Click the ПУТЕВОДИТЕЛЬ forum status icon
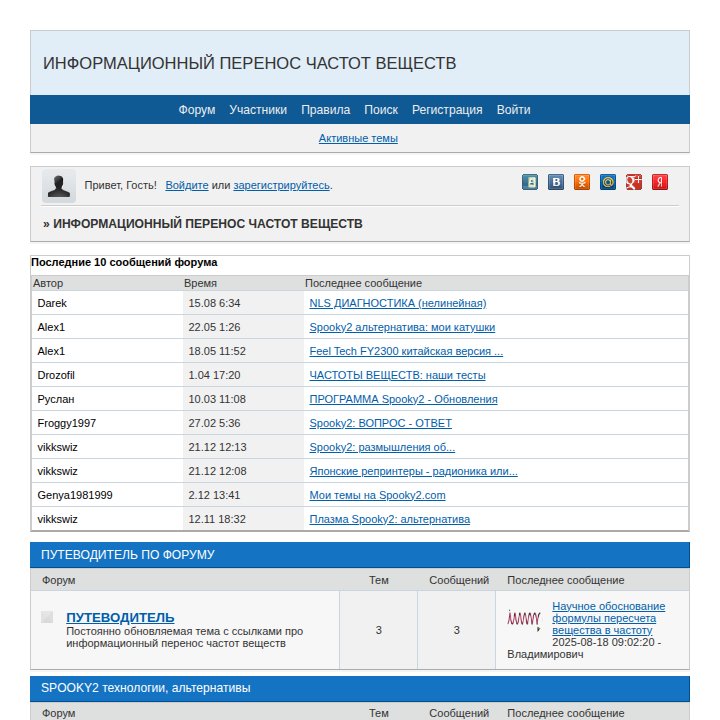Viewport: 720px width, 720px height. coord(47,617)
